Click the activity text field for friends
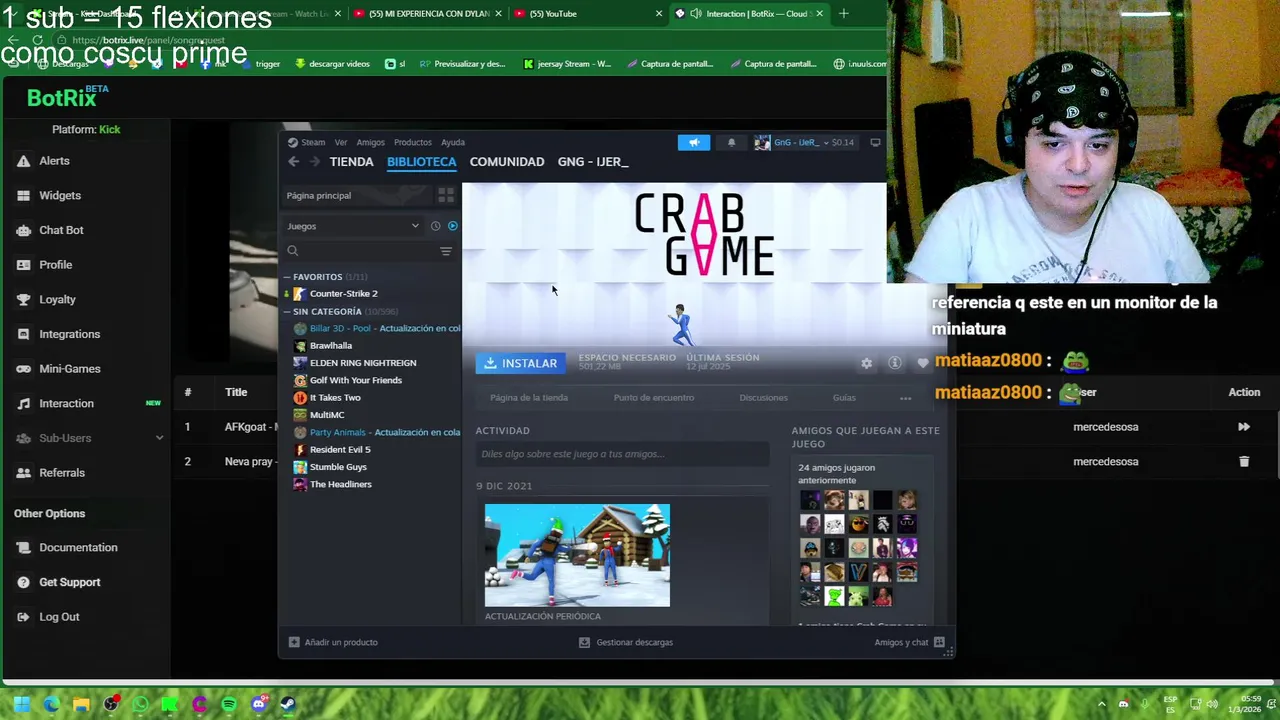This screenshot has width=1280, height=720. [x=622, y=454]
